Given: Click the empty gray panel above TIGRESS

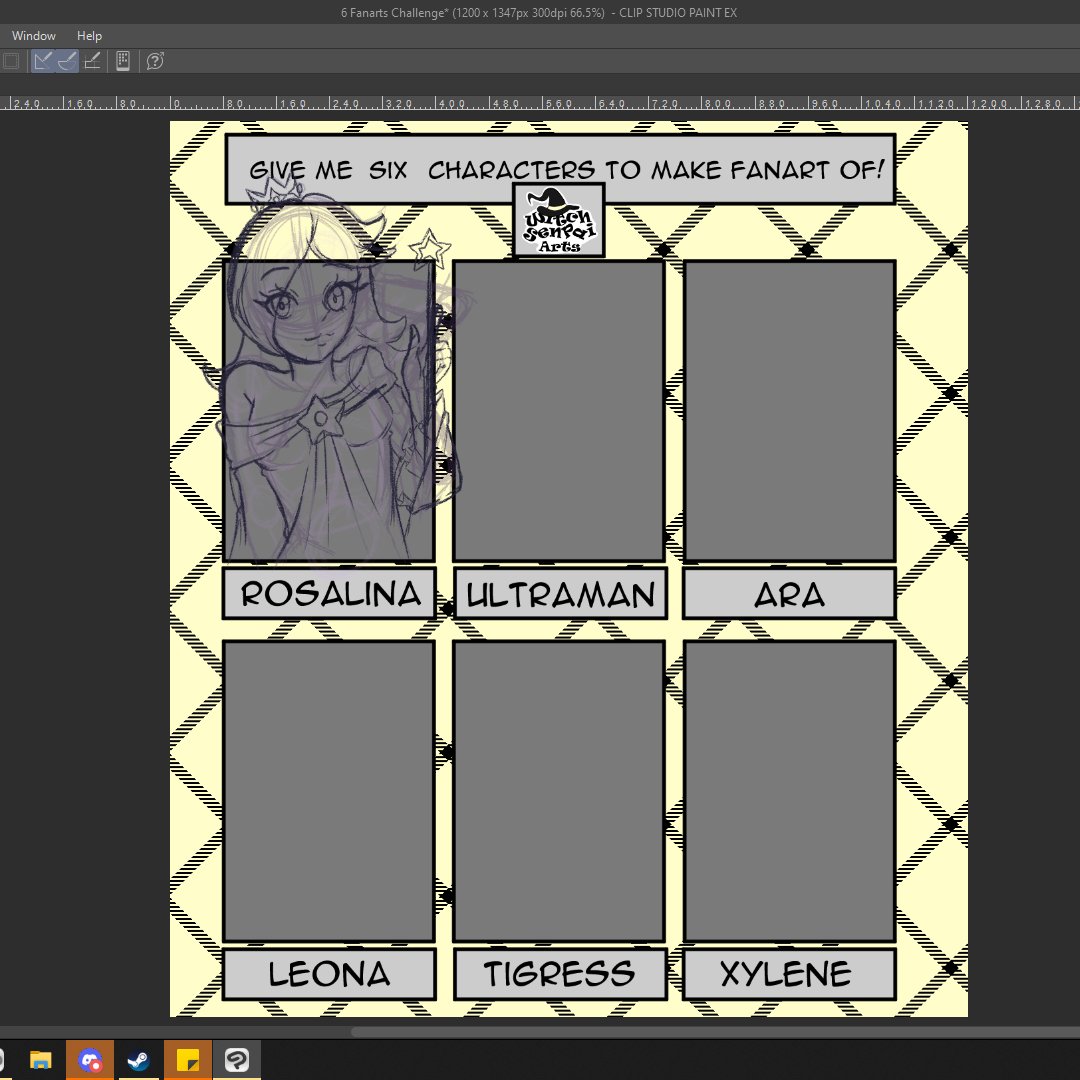Looking at the screenshot, I should click(x=559, y=791).
